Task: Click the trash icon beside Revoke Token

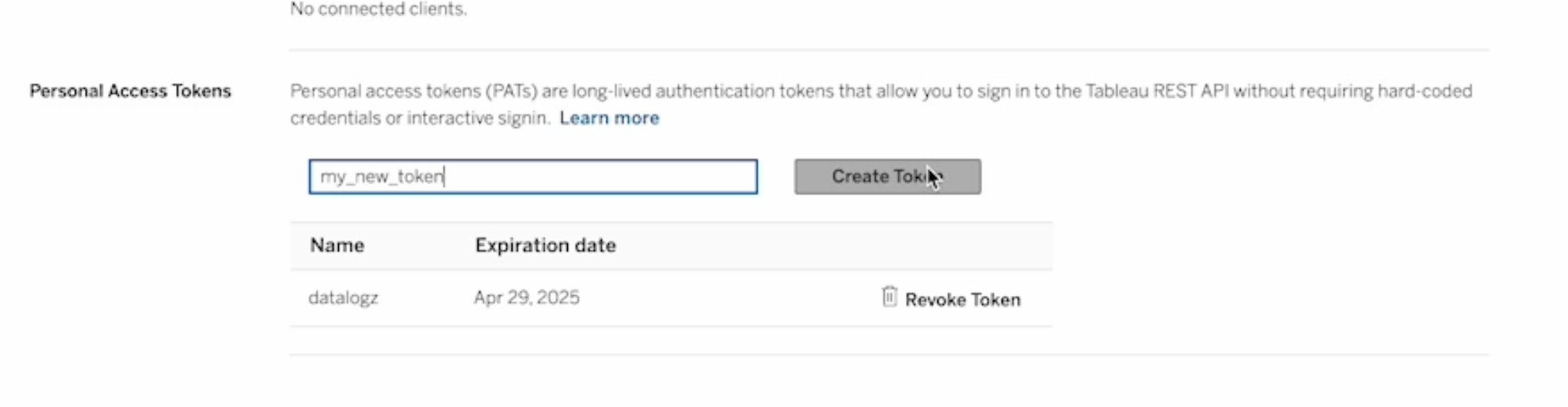Action: click(889, 297)
